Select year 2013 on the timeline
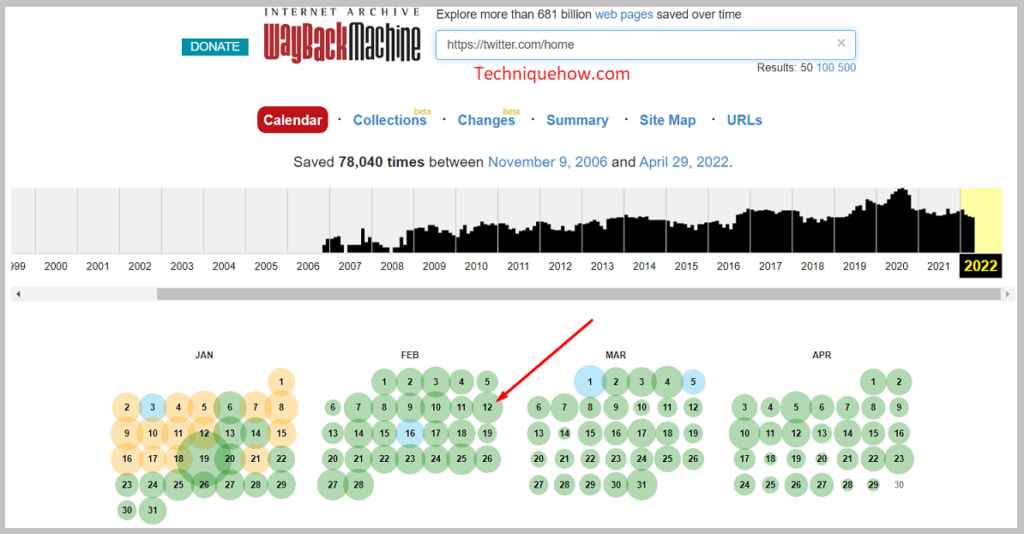This screenshot has height=534, width=1024. [x=602, y=266]
